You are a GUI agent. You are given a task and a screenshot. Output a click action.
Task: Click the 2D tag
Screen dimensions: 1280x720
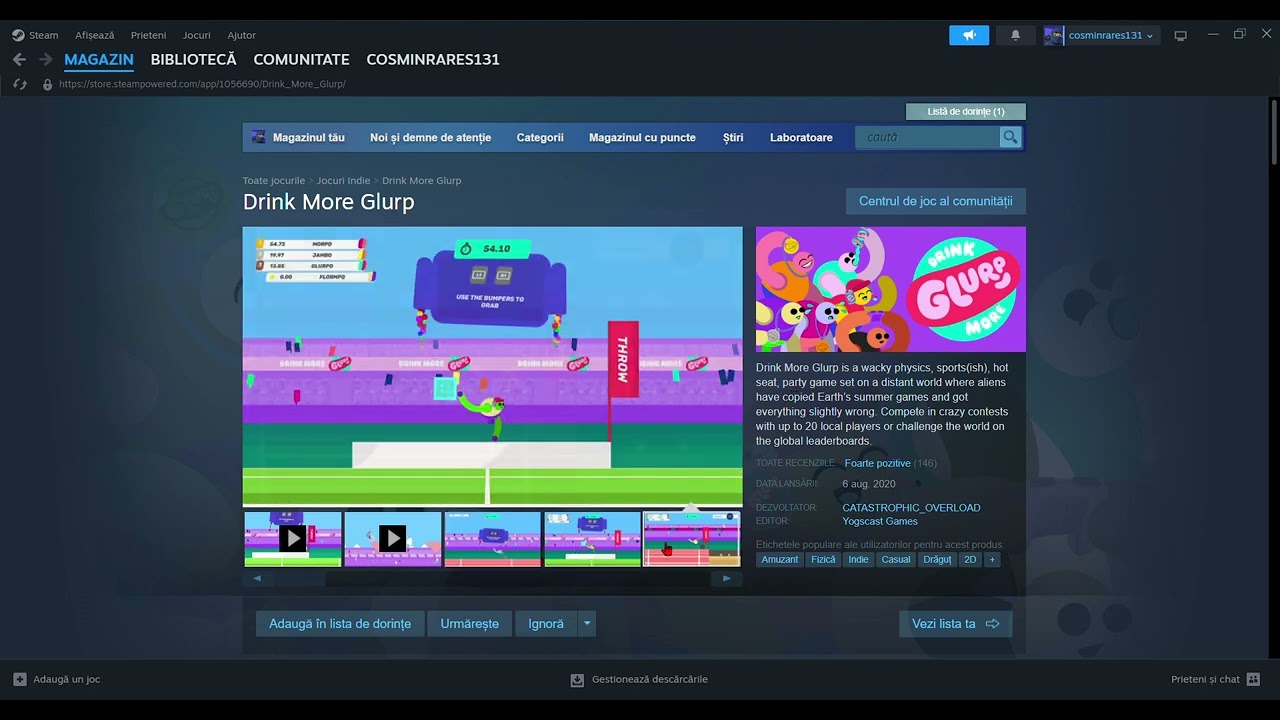pyautogui.click(x=970, y=559)
